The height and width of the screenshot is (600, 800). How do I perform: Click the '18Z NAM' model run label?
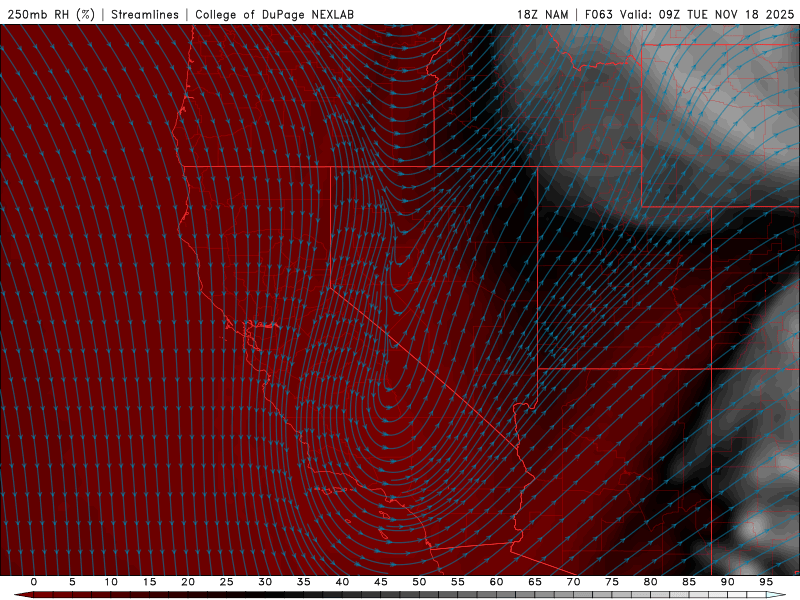543,14
